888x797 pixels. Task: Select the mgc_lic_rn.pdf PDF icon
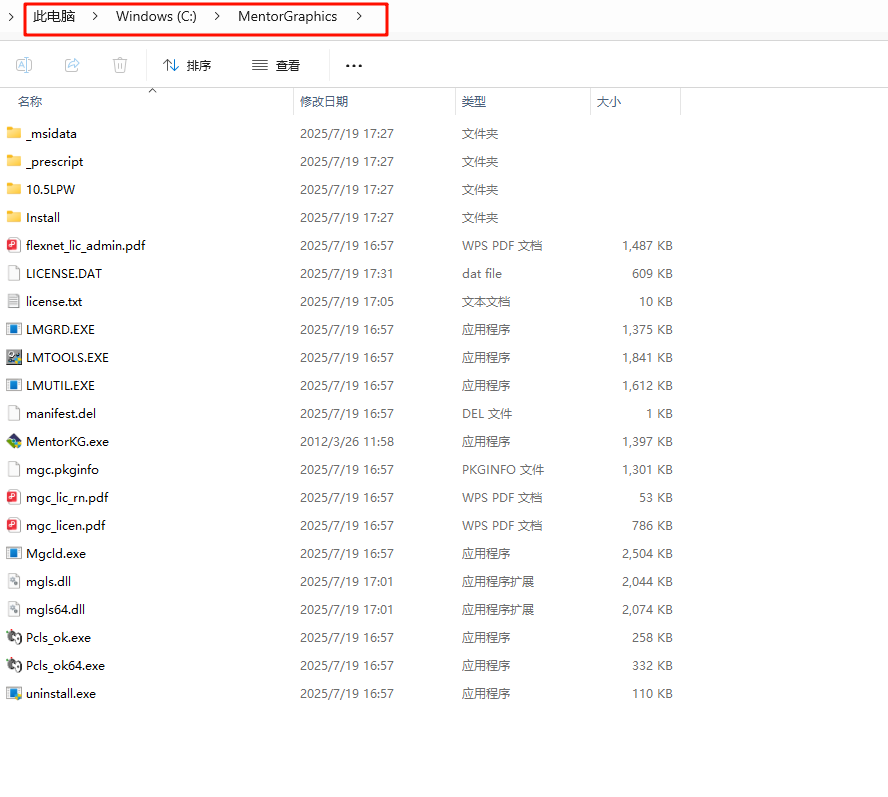[x=14, y=497]
